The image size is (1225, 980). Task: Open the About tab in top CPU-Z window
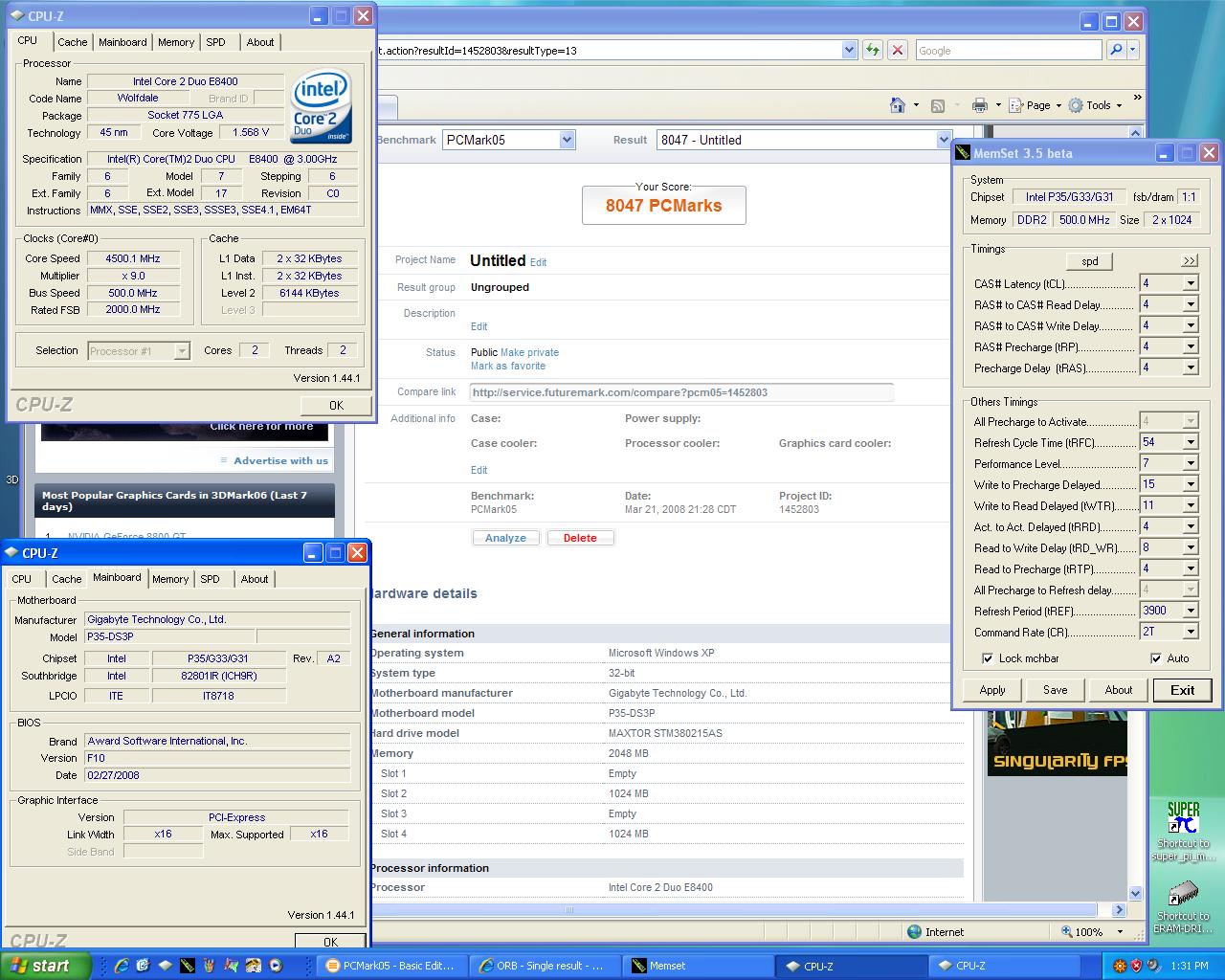click(x=260, y=42)
